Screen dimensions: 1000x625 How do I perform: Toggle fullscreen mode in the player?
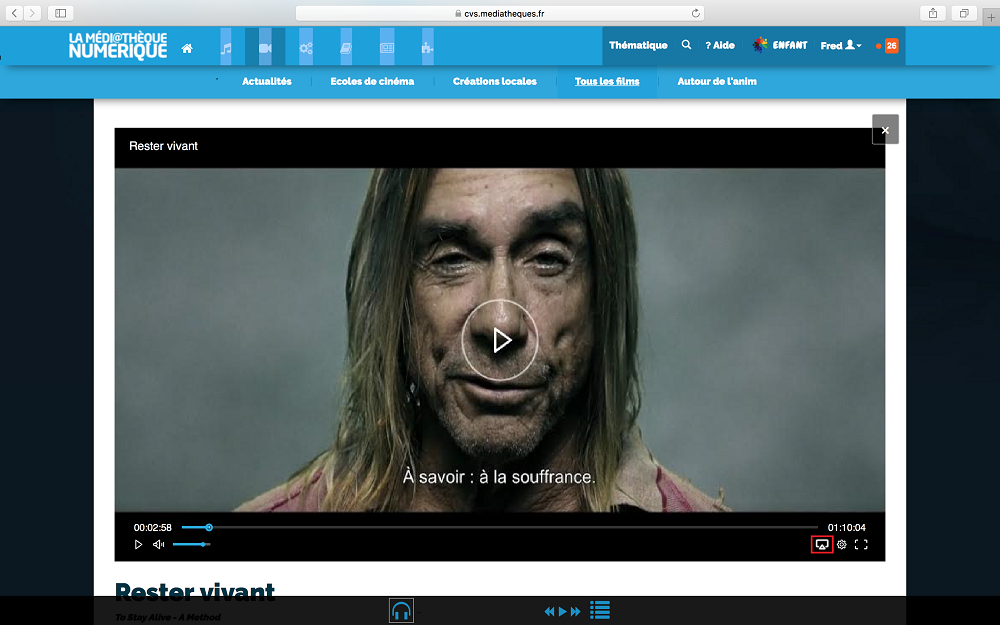861,545
